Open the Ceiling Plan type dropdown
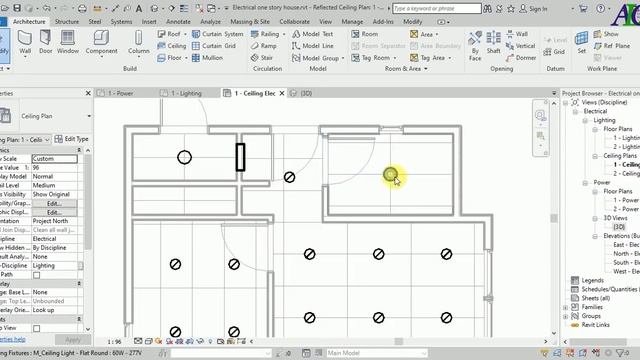The image size is (640, 360). (89, 116)
